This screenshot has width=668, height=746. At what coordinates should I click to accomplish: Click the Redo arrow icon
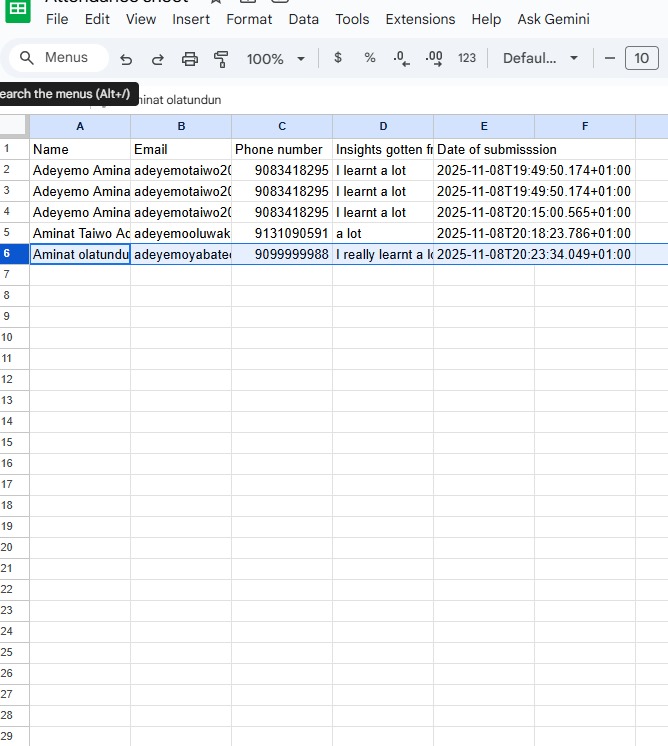tap(158, 59)
